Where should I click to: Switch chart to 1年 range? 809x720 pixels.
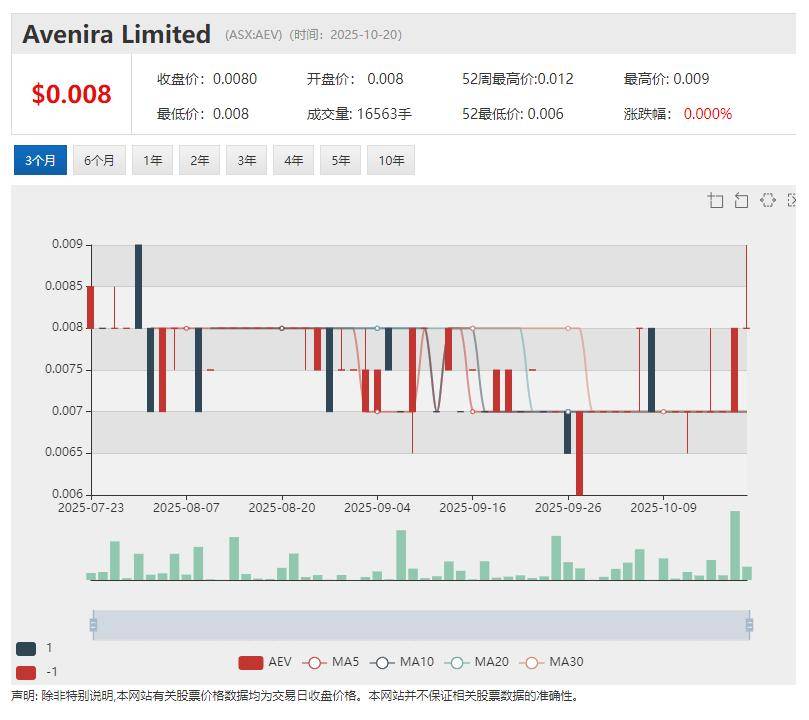[x=152, y=160]
